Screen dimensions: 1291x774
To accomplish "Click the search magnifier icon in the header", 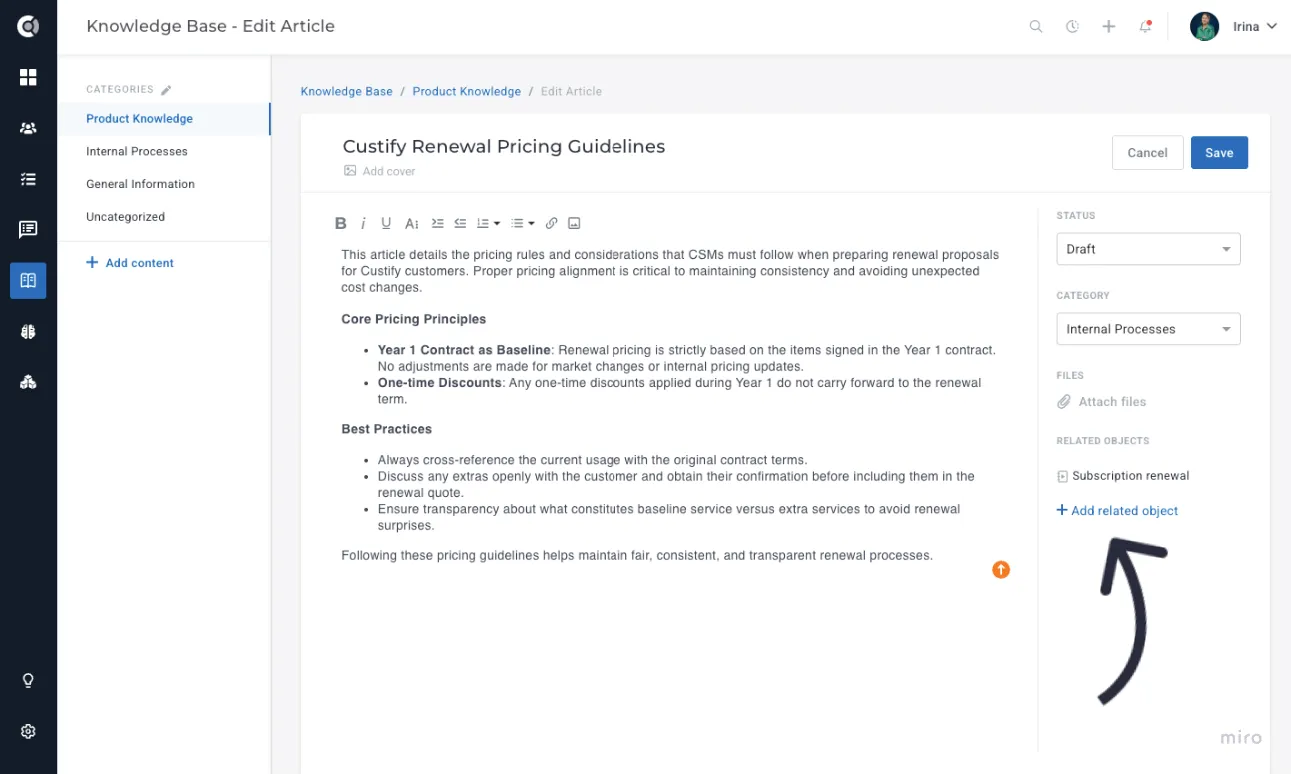I will pos(1036,27).
